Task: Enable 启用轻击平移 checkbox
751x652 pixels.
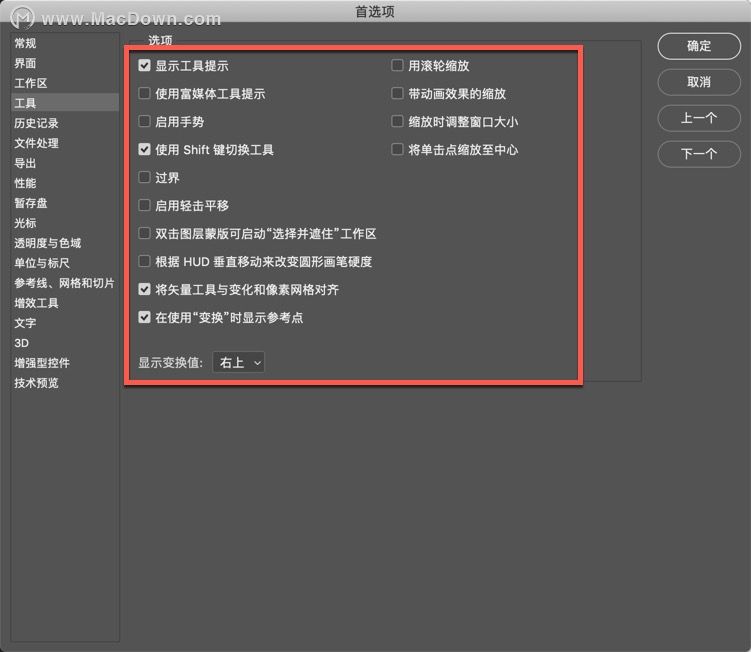Action: pos(144,205)
